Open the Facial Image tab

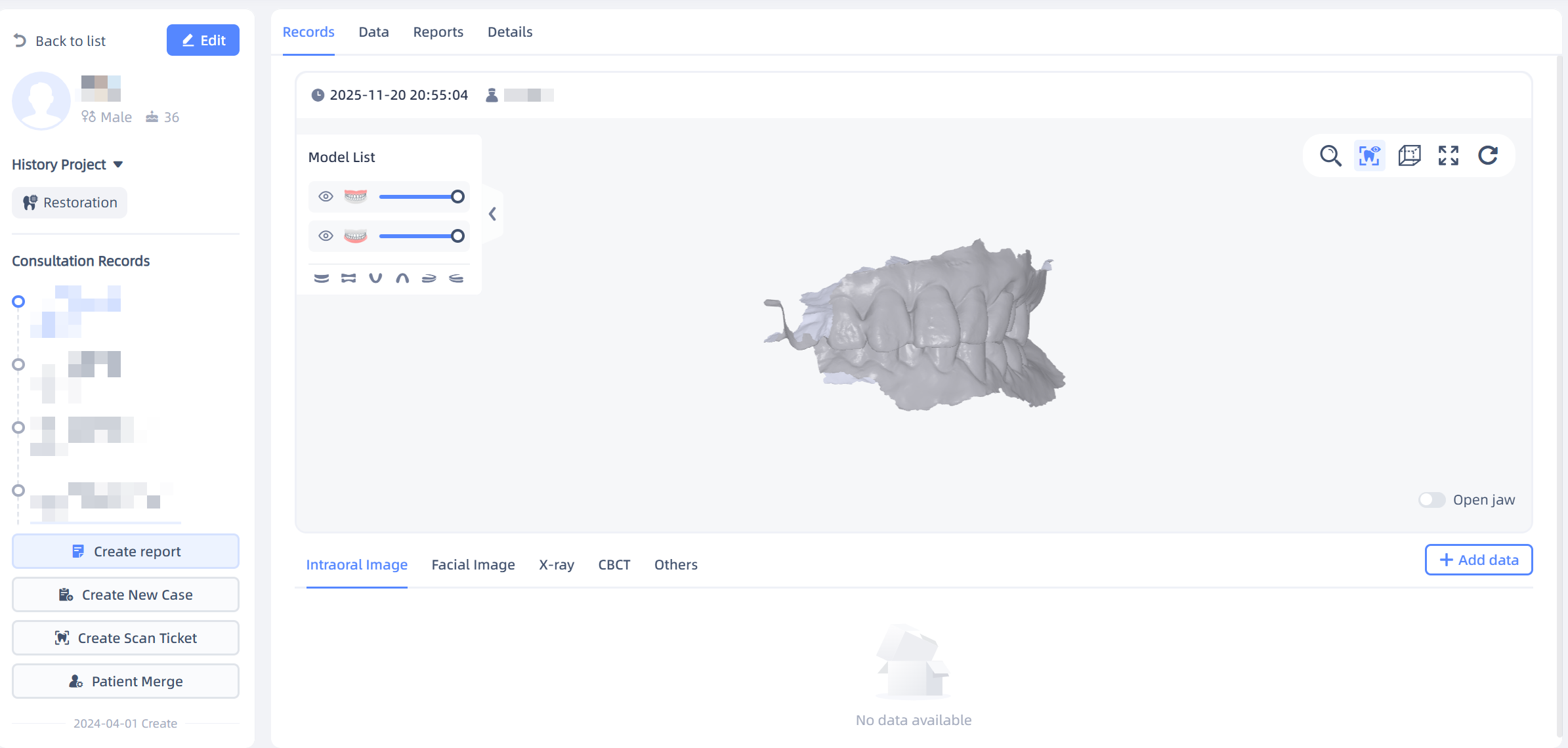tap(473, 564)
